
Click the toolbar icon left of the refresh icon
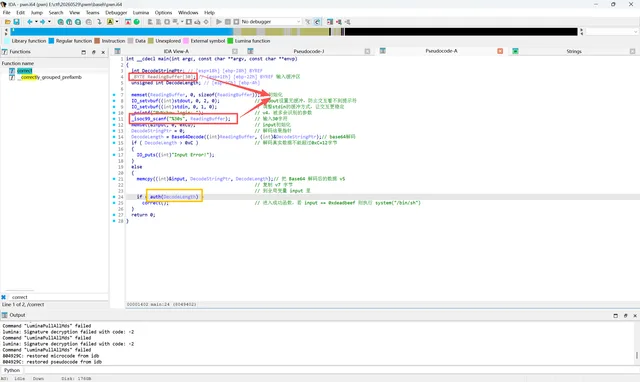(x=308, y=22)
